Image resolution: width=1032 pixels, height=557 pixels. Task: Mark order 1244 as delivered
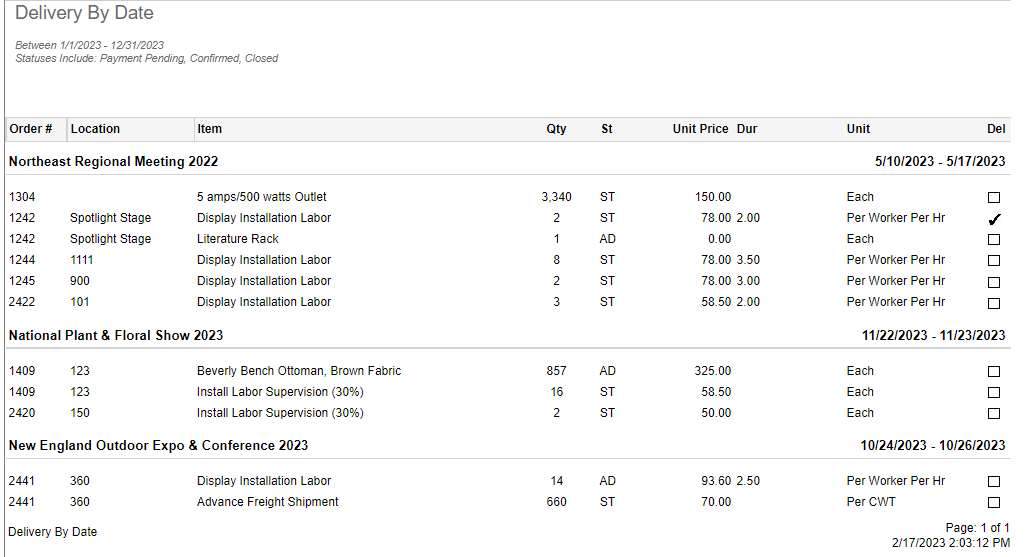coord(993,261)
